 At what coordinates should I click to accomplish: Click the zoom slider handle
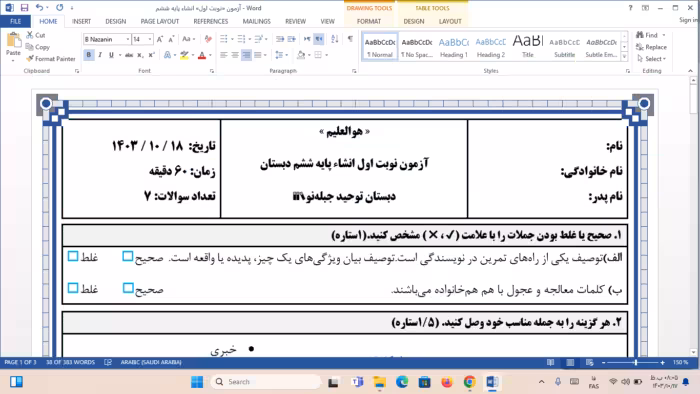point(636,362)
